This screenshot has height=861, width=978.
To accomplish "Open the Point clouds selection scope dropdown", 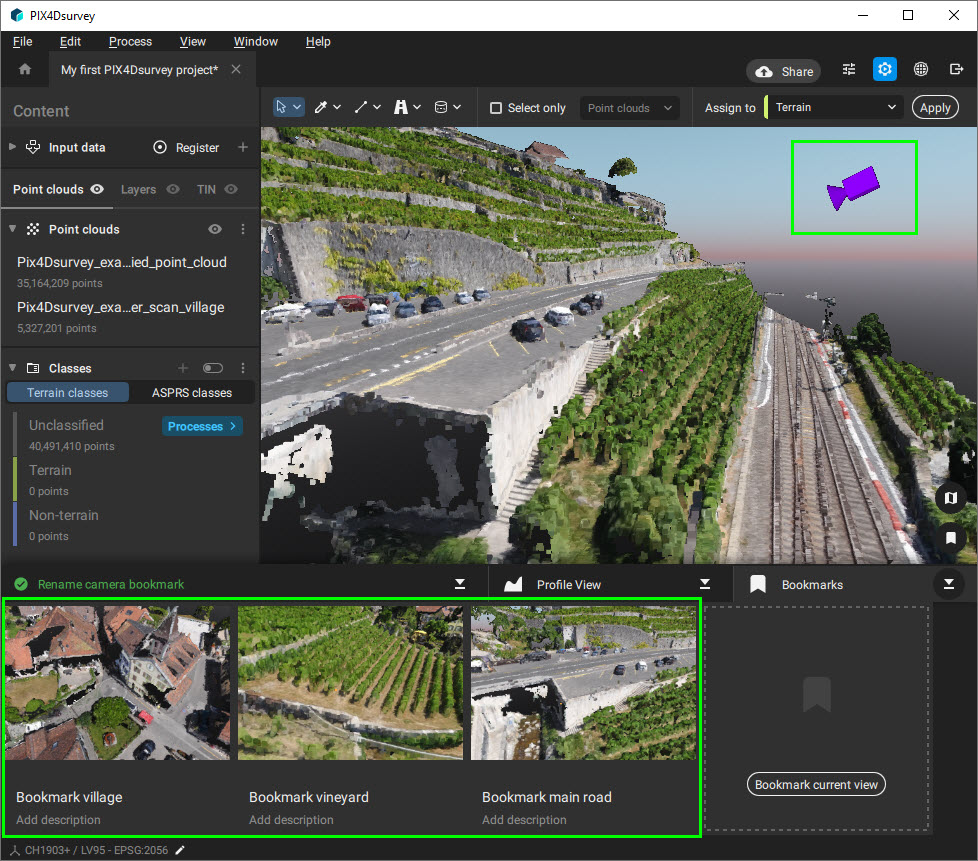I will click(629, 107).
